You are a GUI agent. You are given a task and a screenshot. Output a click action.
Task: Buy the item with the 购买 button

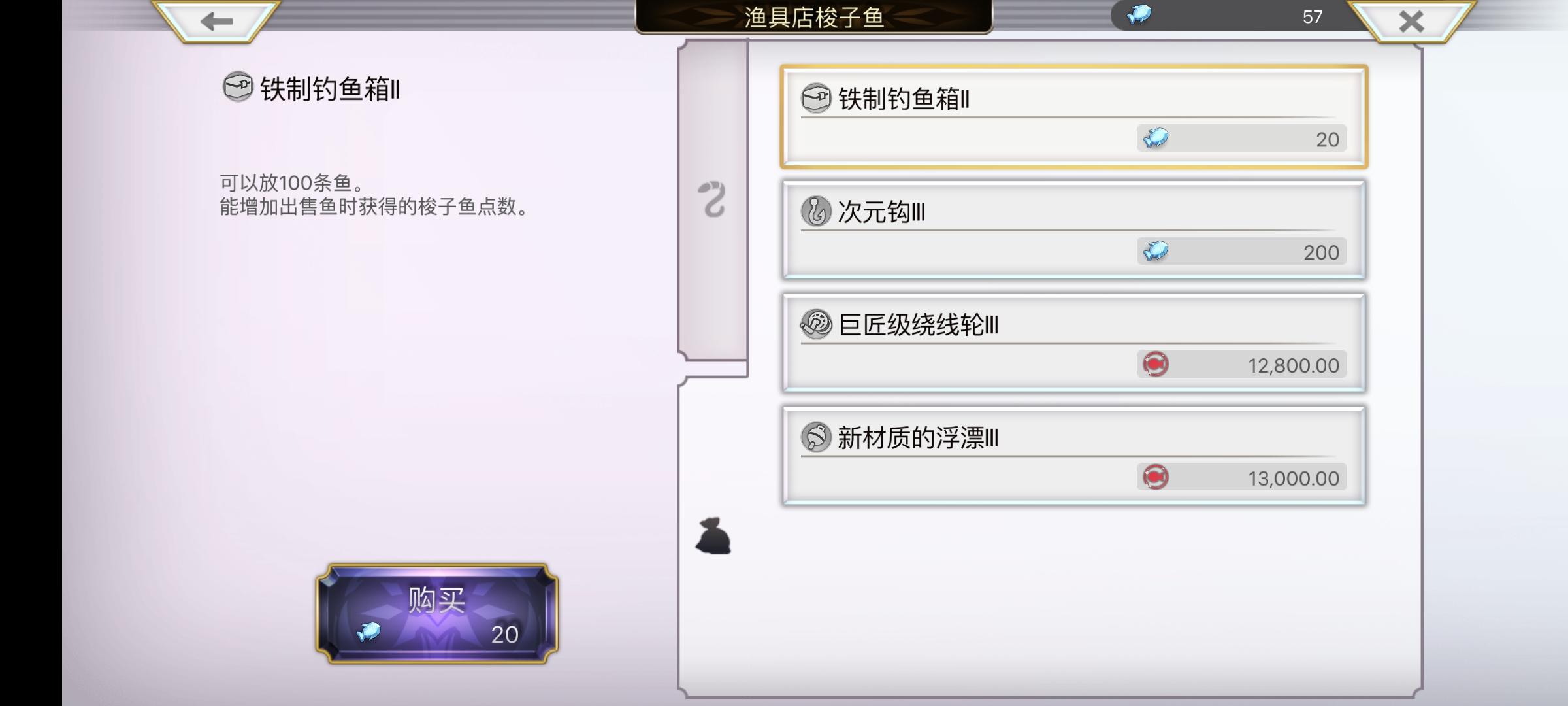(x=437, y=614)
